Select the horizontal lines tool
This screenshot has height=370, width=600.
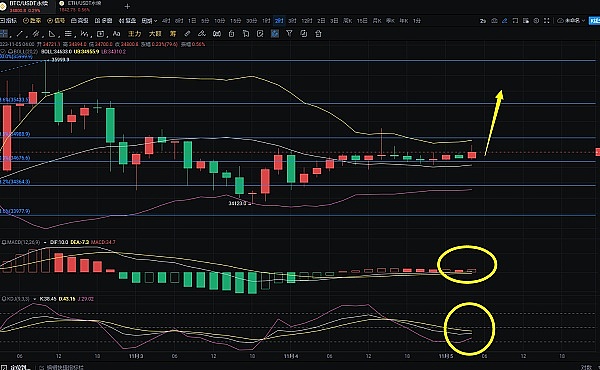coord(68,34)
